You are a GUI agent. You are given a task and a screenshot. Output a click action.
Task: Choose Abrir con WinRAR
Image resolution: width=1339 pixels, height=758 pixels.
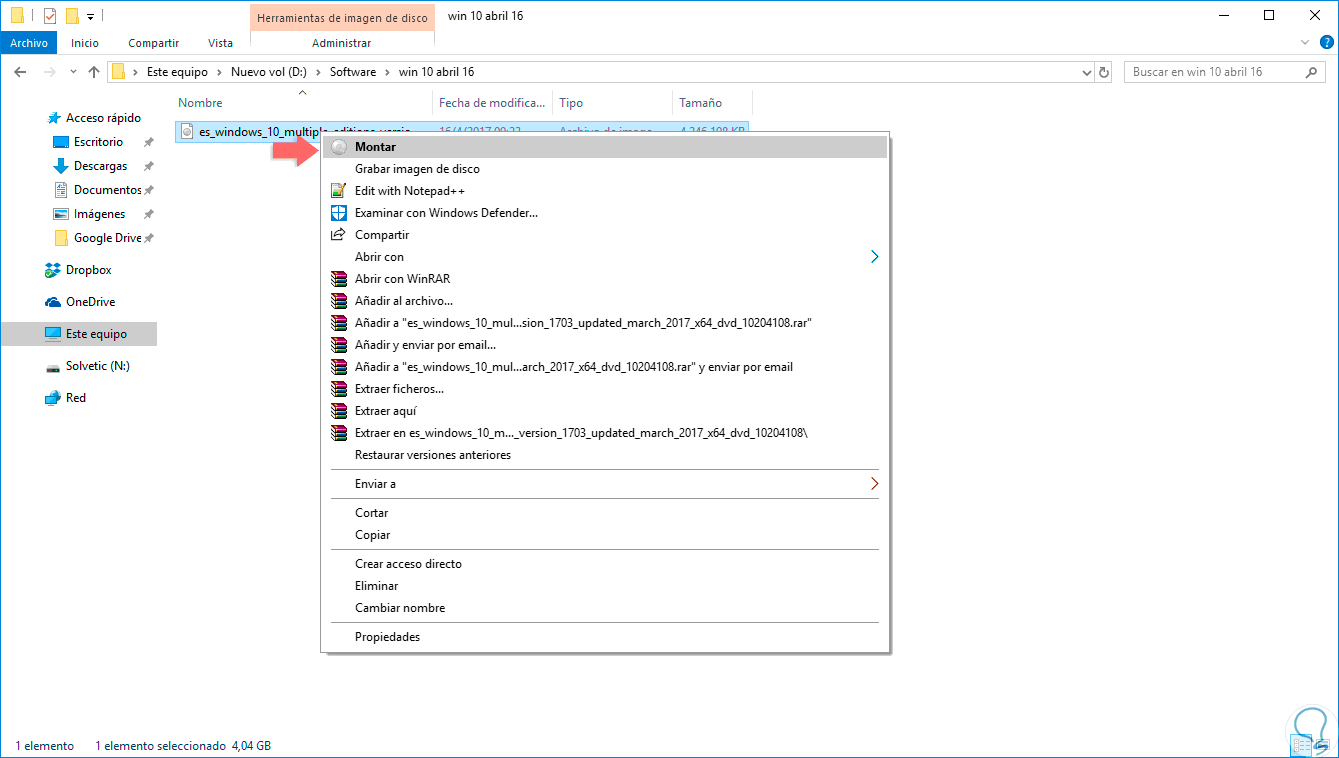pos(605,279)
